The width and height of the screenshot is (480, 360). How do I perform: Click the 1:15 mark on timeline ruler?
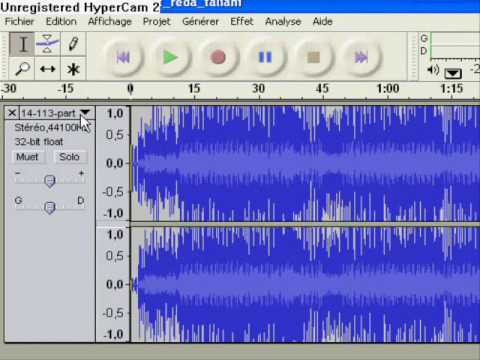pos(451,89)
